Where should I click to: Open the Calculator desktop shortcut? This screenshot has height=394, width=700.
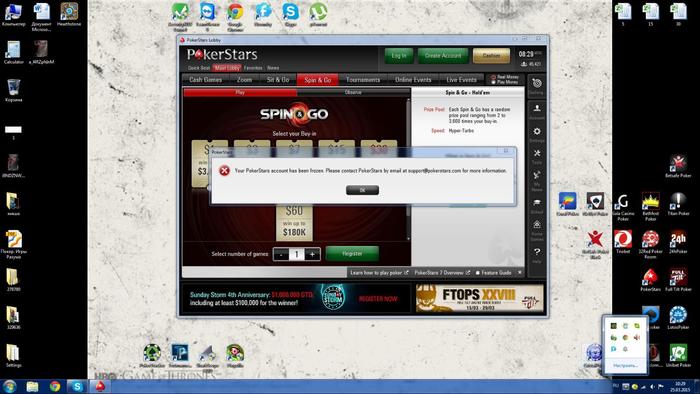click(x=13, y=52)
